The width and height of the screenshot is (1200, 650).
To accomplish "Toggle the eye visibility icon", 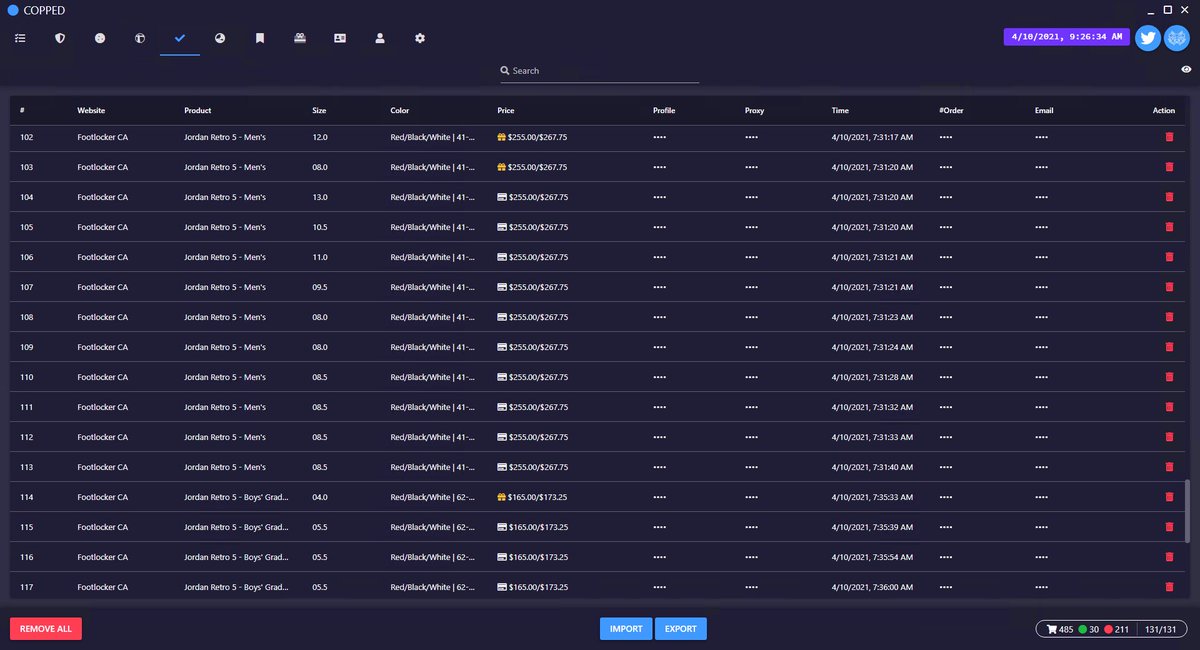I will (1186, 70).
